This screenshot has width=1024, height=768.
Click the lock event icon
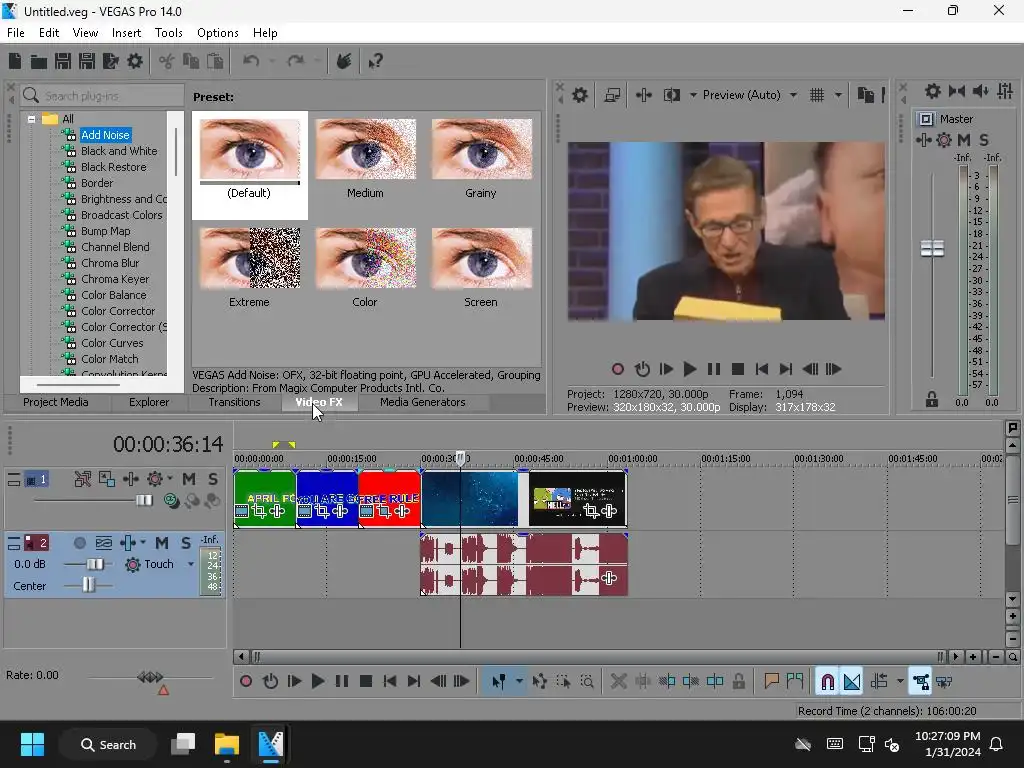[739, 682]
